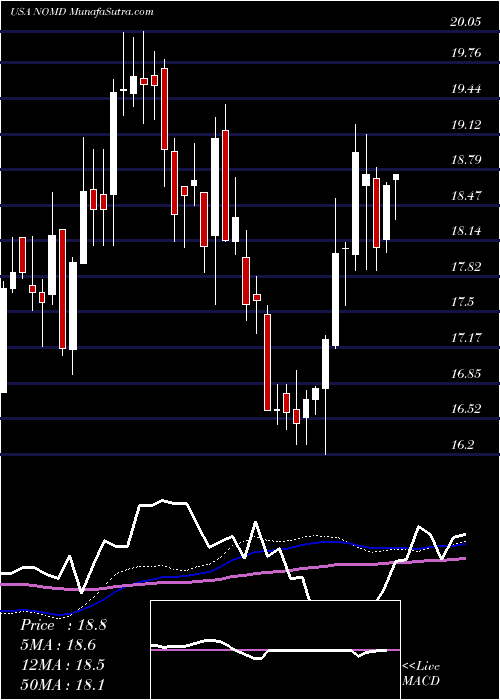The width and height of the screenshot is (500, 700).
Task: Select the 18.14 price axis label
Action: tap(466, 231)
